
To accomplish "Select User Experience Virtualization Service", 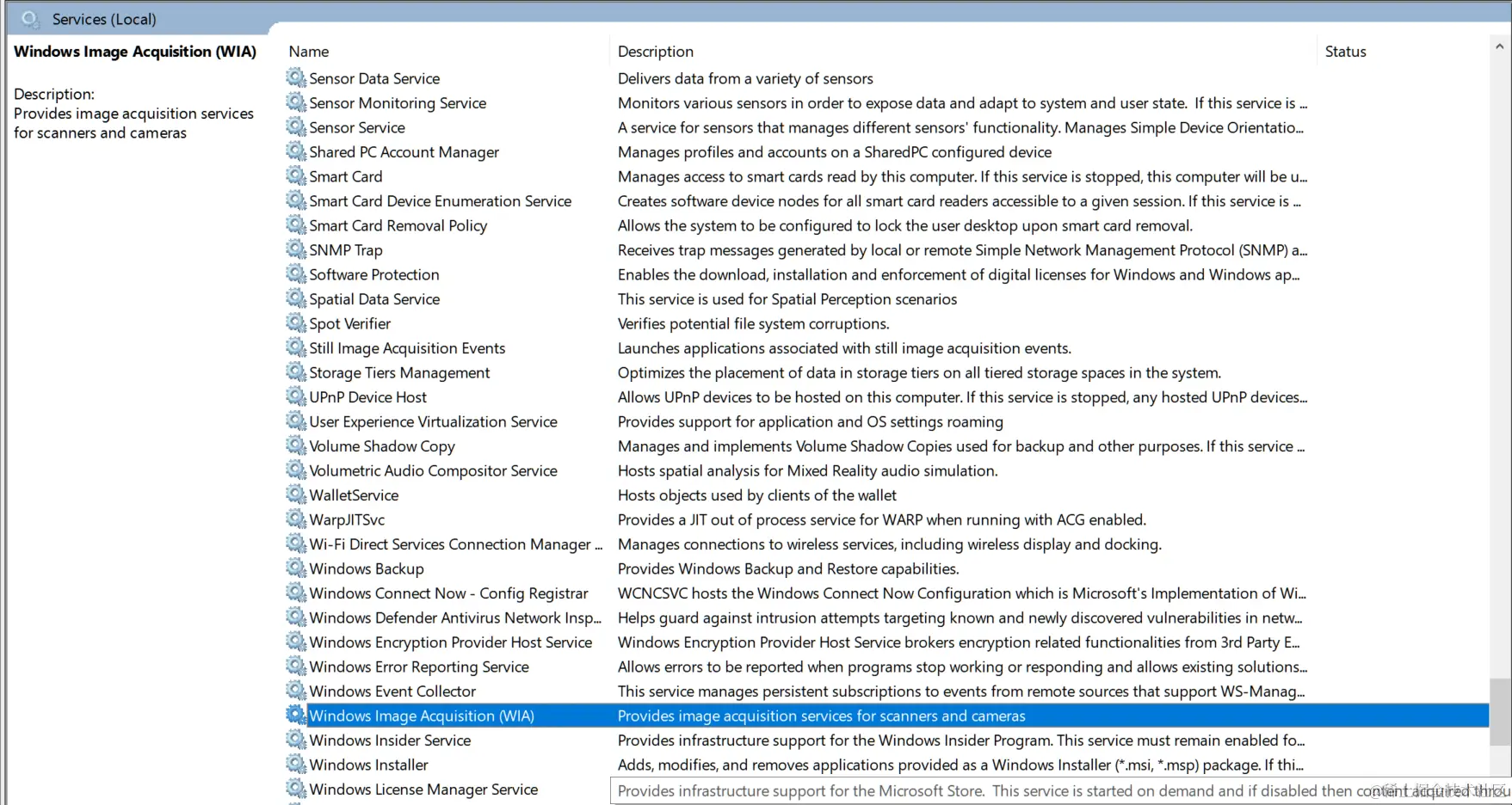I will point(433,421).
